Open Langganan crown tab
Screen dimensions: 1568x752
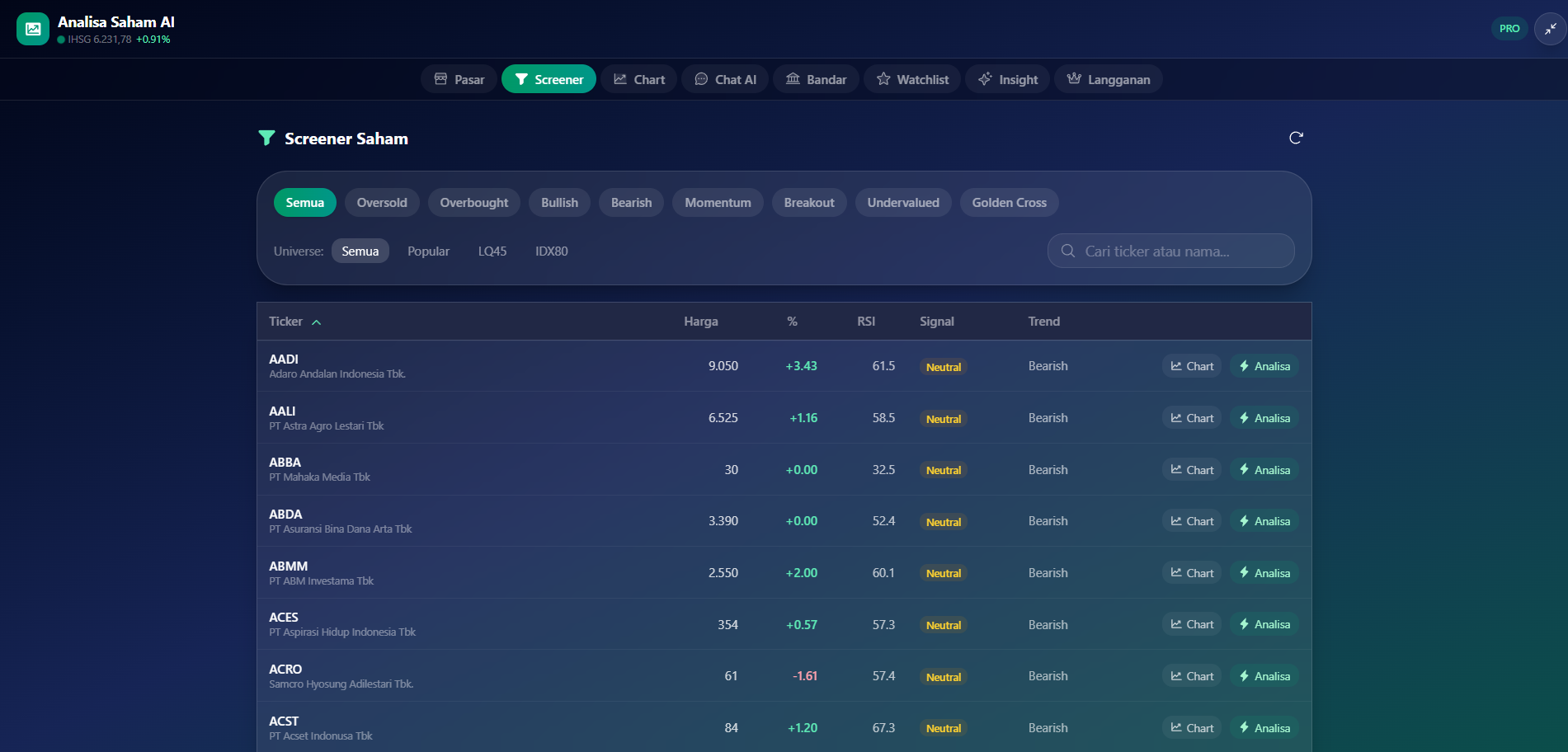click(1109, 79)
